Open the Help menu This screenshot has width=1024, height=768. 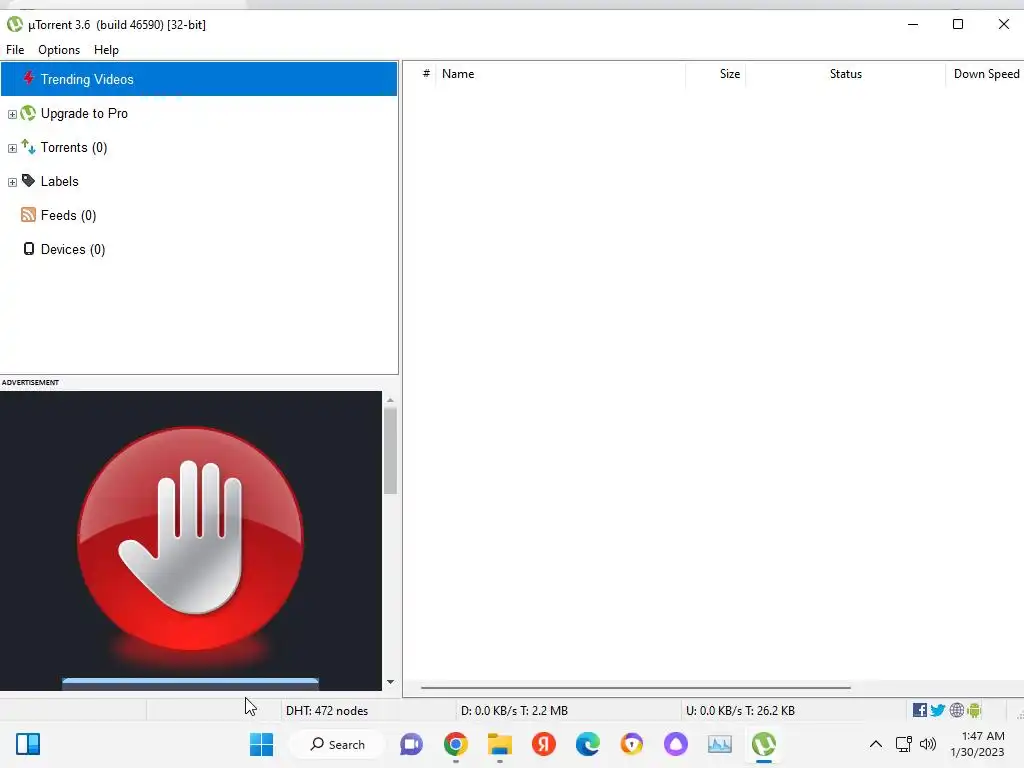pos(106,50)
